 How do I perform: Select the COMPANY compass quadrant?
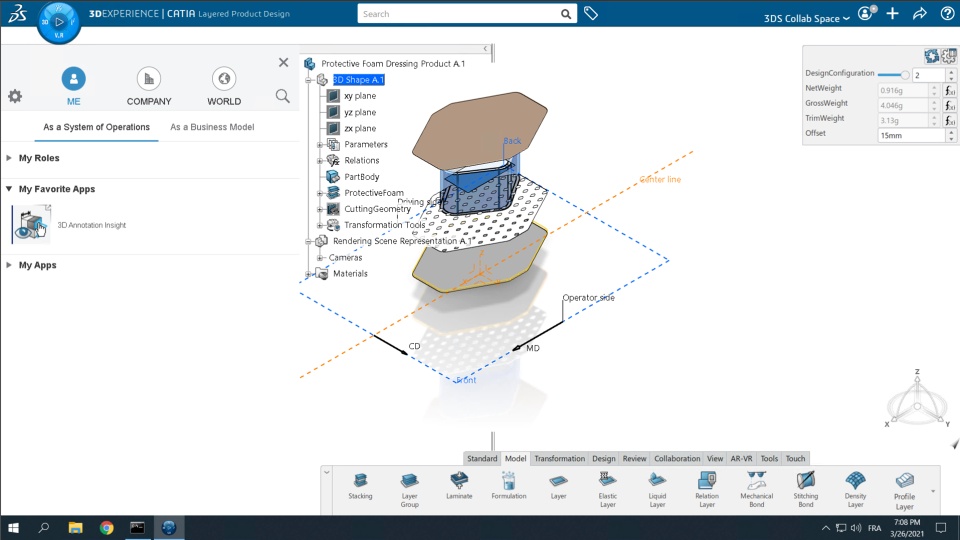pos(149,86)
